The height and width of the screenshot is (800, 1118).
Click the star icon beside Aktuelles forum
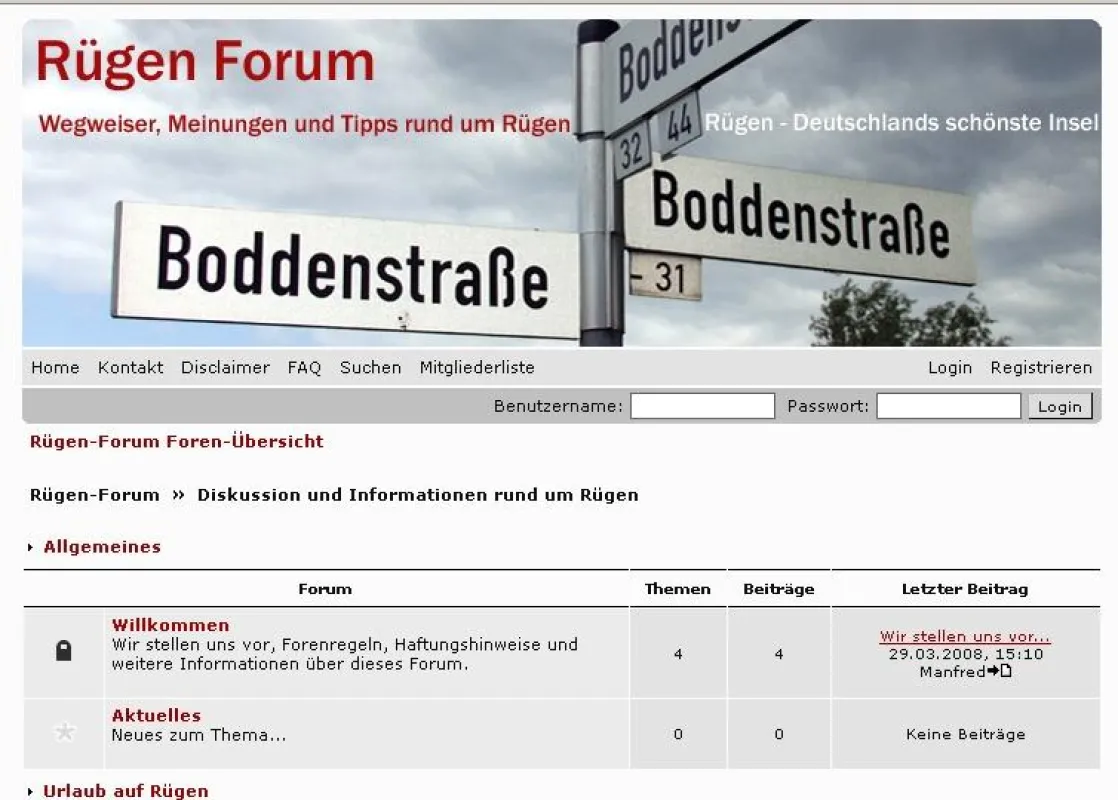(64, 732)
